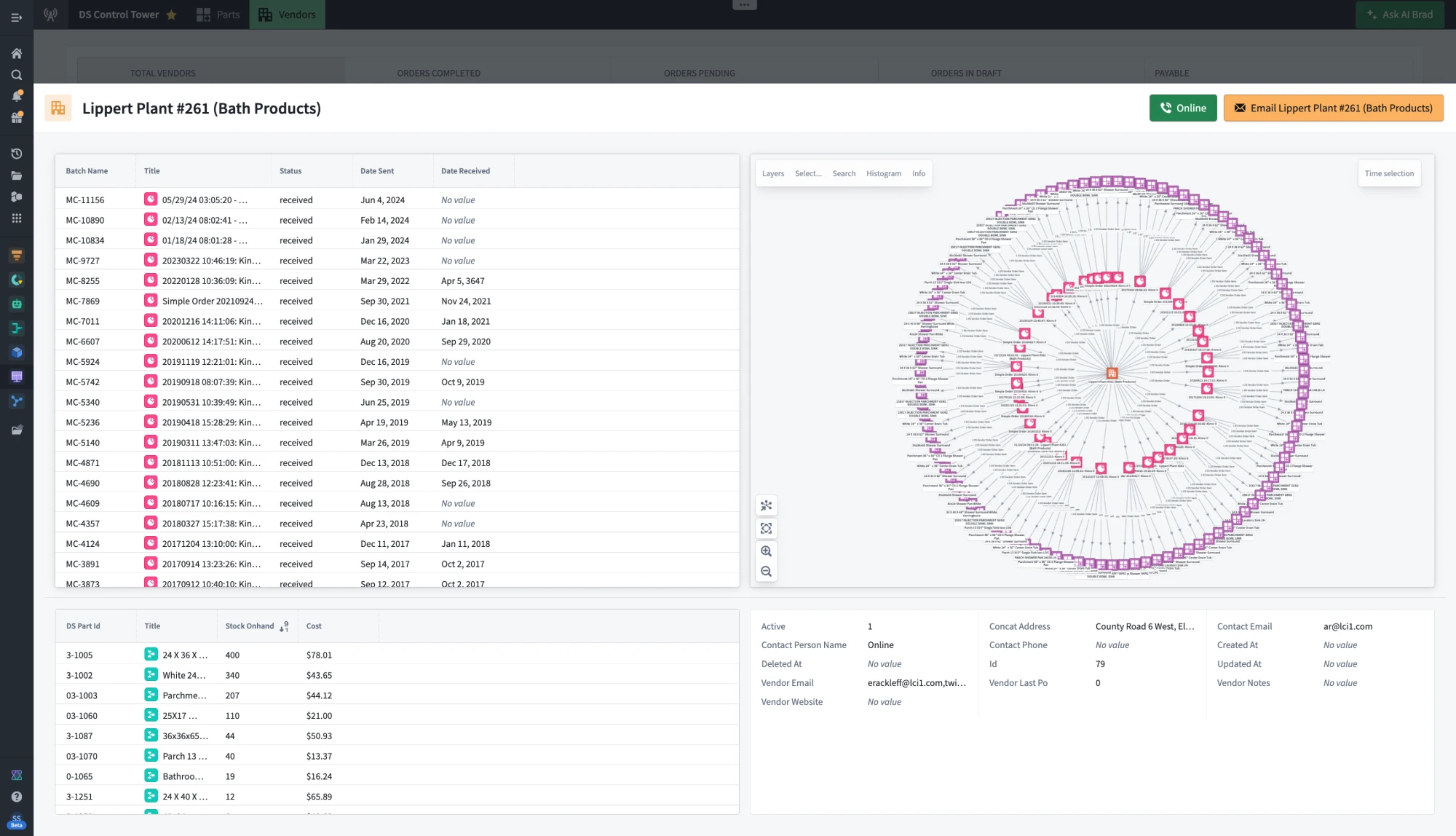Viewport: 1456px width, 836px height.
Task: Click the green Online call button
Action: coord(1183,108)
